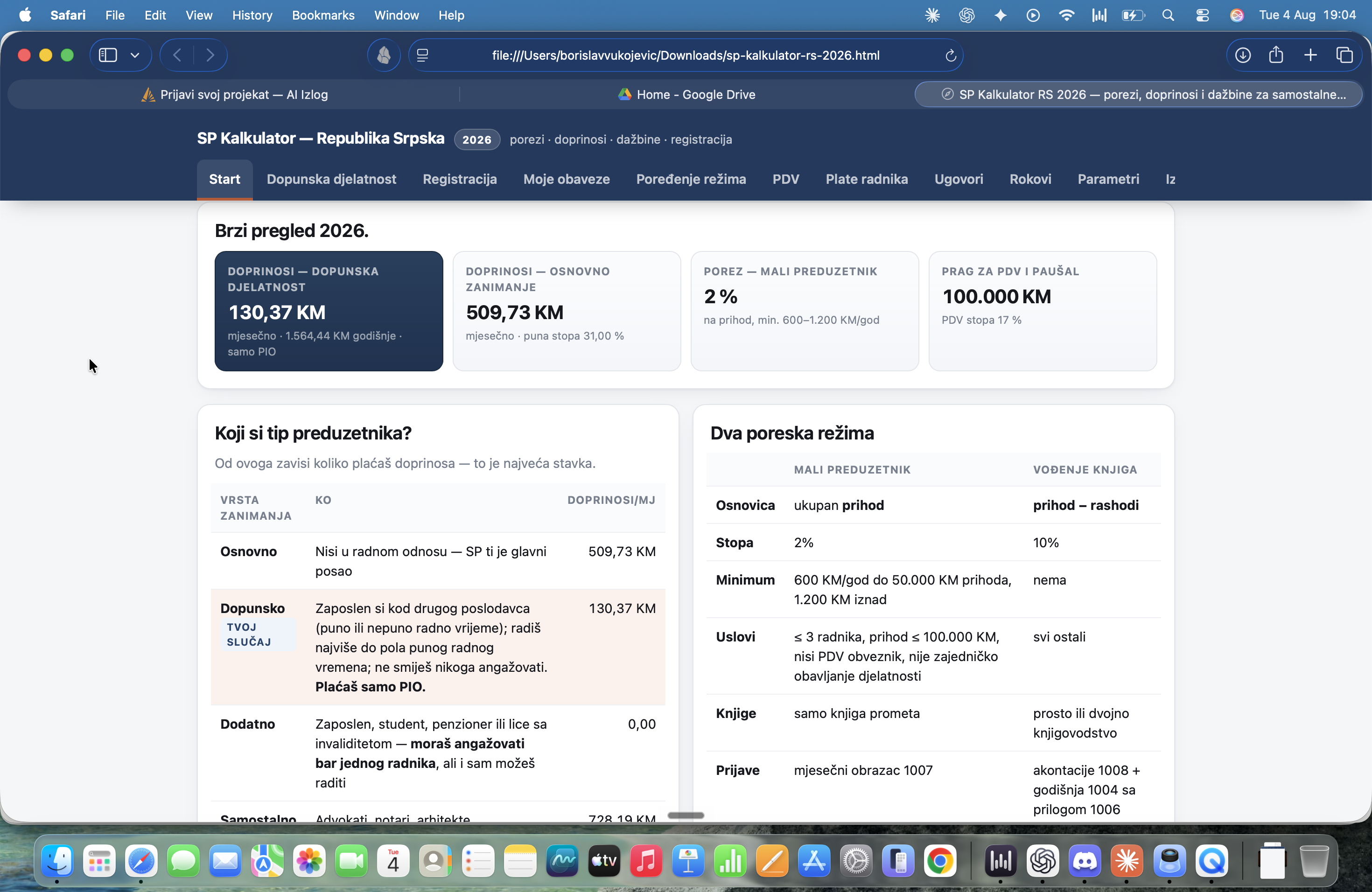Open a new tab with the plus icon

click(1310, 56)
